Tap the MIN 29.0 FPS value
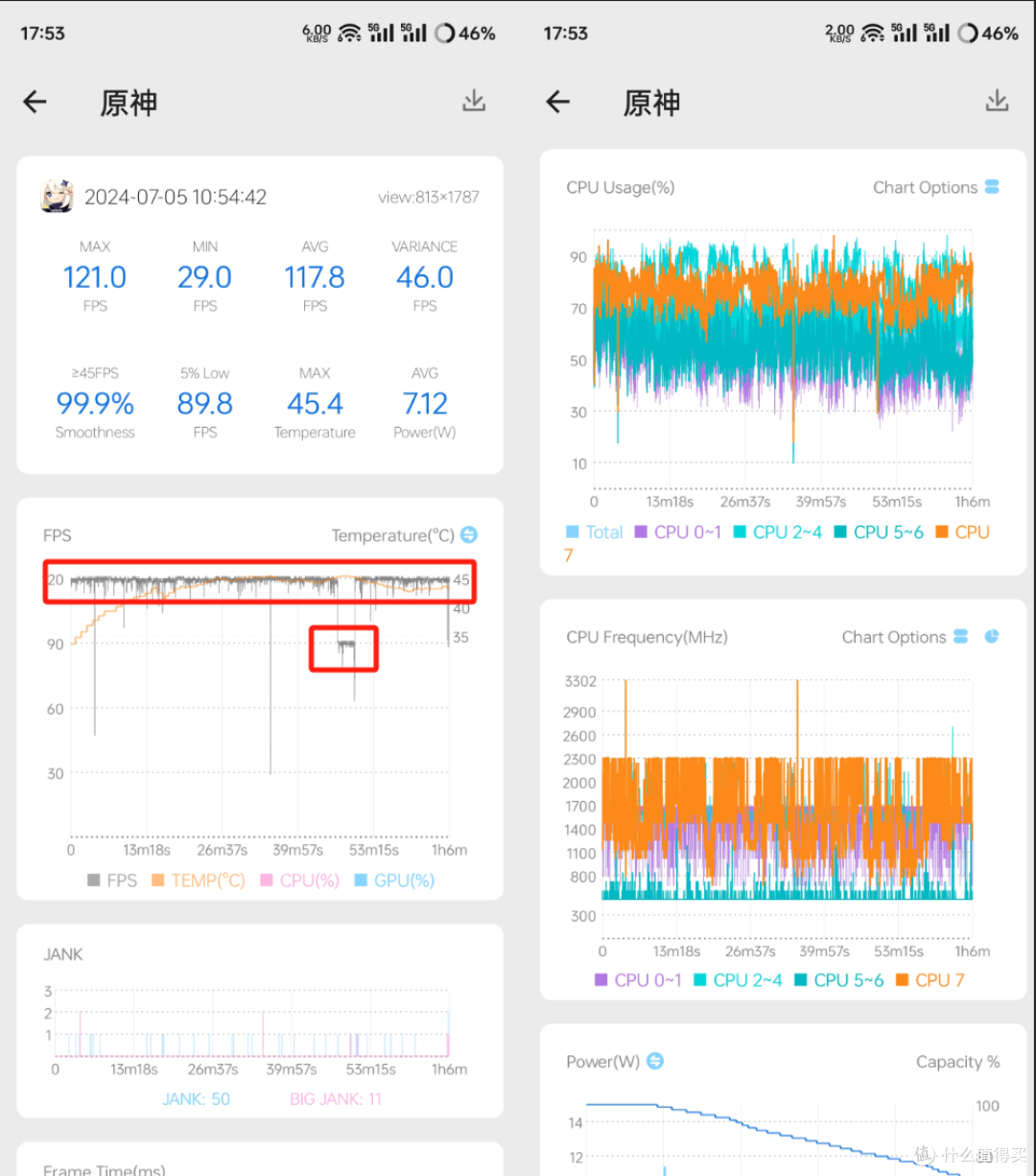The image size is (1036, 1176). pyautogui.click(x=204, y=277)
